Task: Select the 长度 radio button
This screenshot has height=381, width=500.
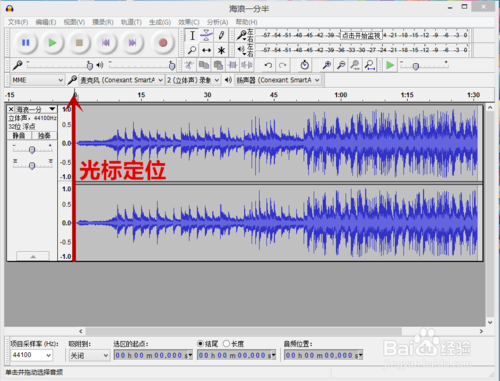Action: [226, 343]
